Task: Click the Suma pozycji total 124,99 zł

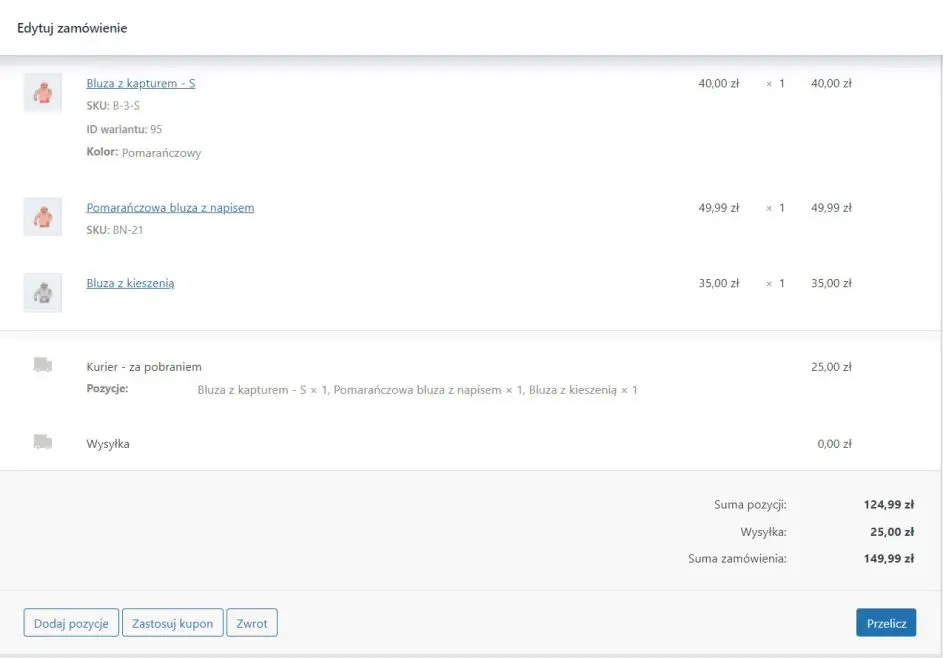Action: [x=888, y=505]
